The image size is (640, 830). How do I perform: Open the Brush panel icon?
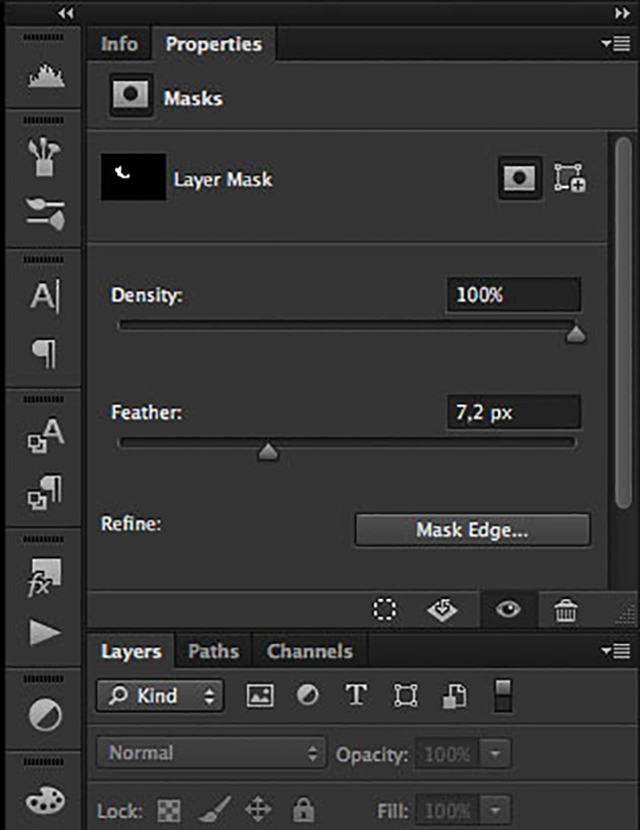click(46, 214)
